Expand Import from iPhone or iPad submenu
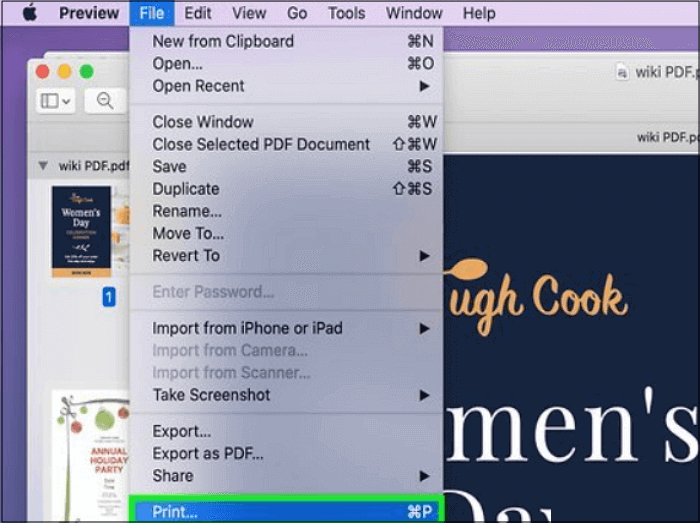Viewport: 700px width, 523px height. (286, 328)
